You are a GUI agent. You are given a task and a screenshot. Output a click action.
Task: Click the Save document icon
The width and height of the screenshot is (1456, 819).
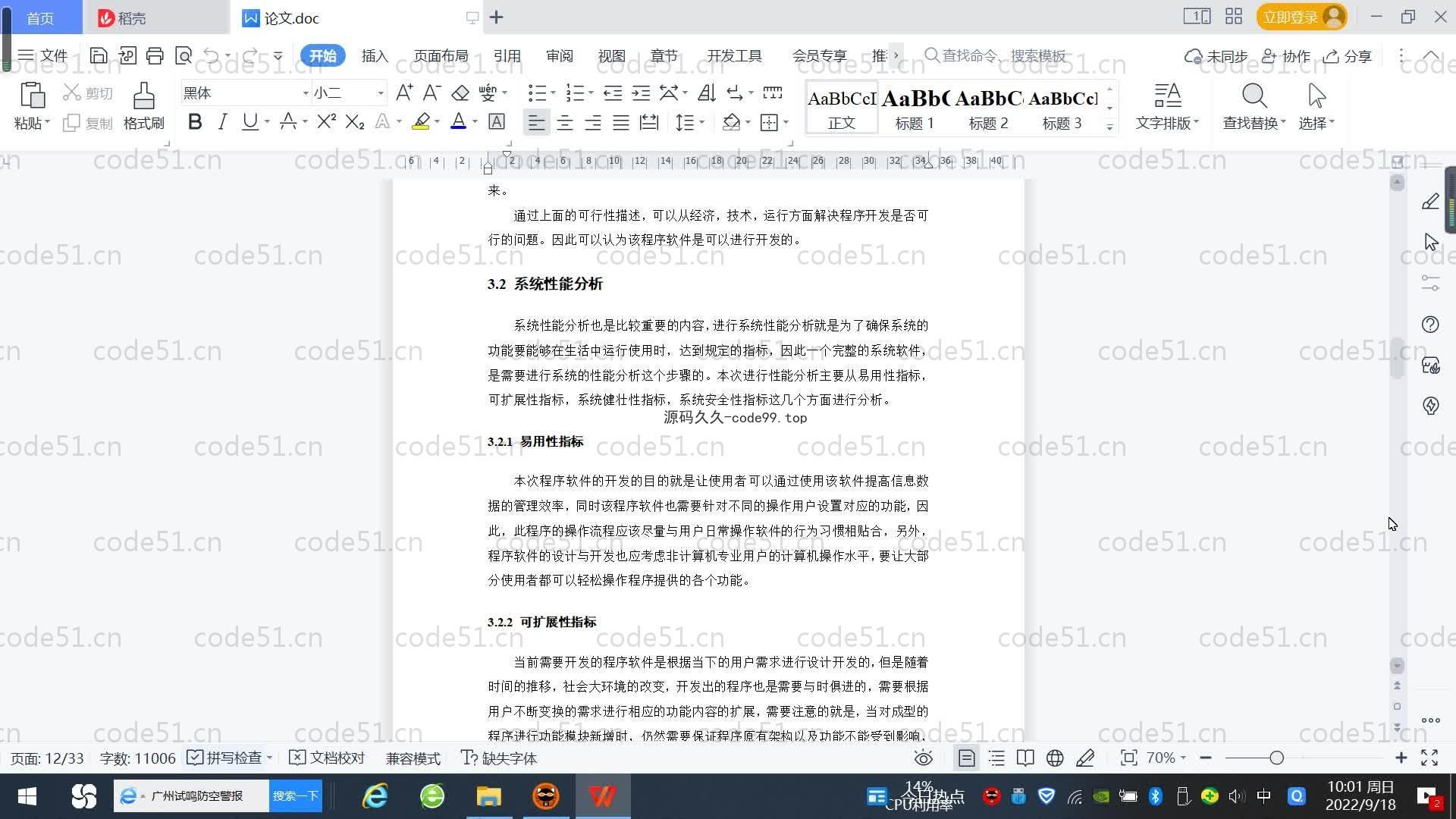pos(98,55)
